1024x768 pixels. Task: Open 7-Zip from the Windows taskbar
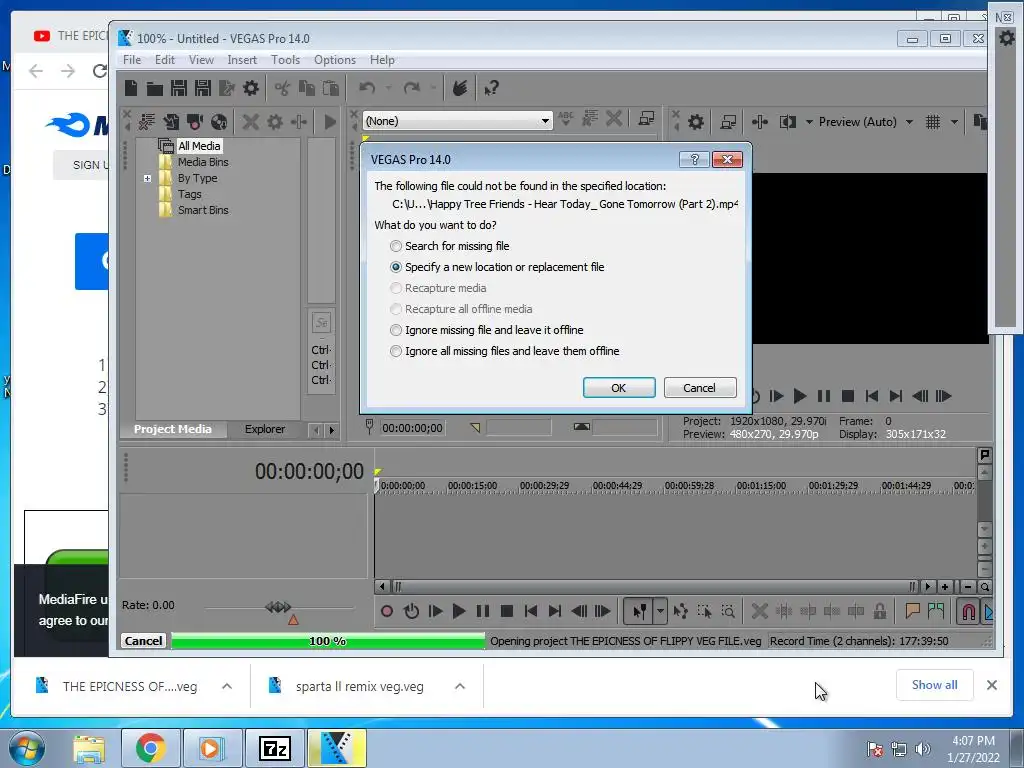tap(274, 748)
